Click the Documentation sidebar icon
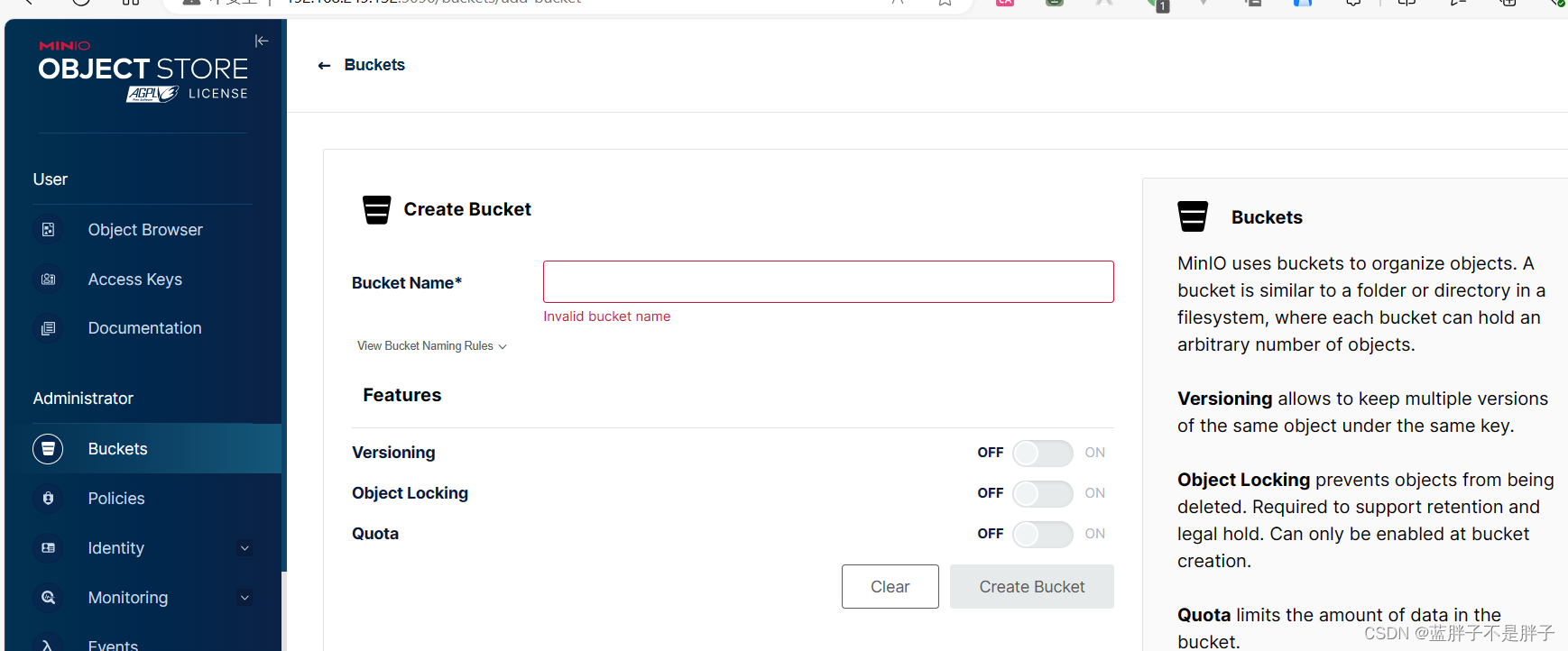1568x651 pixels. [x=49, y=328]
